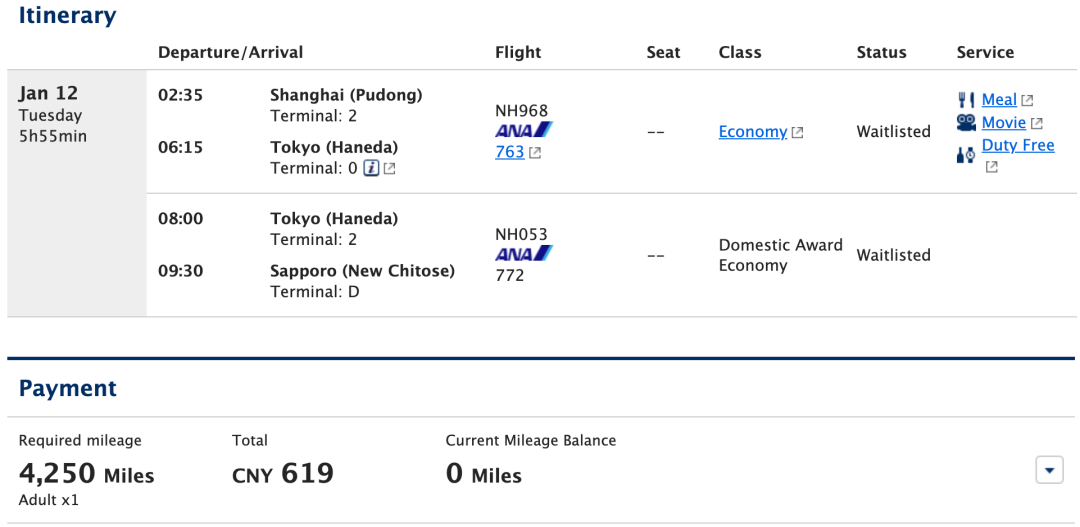Image resolution: width=1080 pixels, height=527 pixels.
Task: Open the Economy class link
Action: (752, 132)
